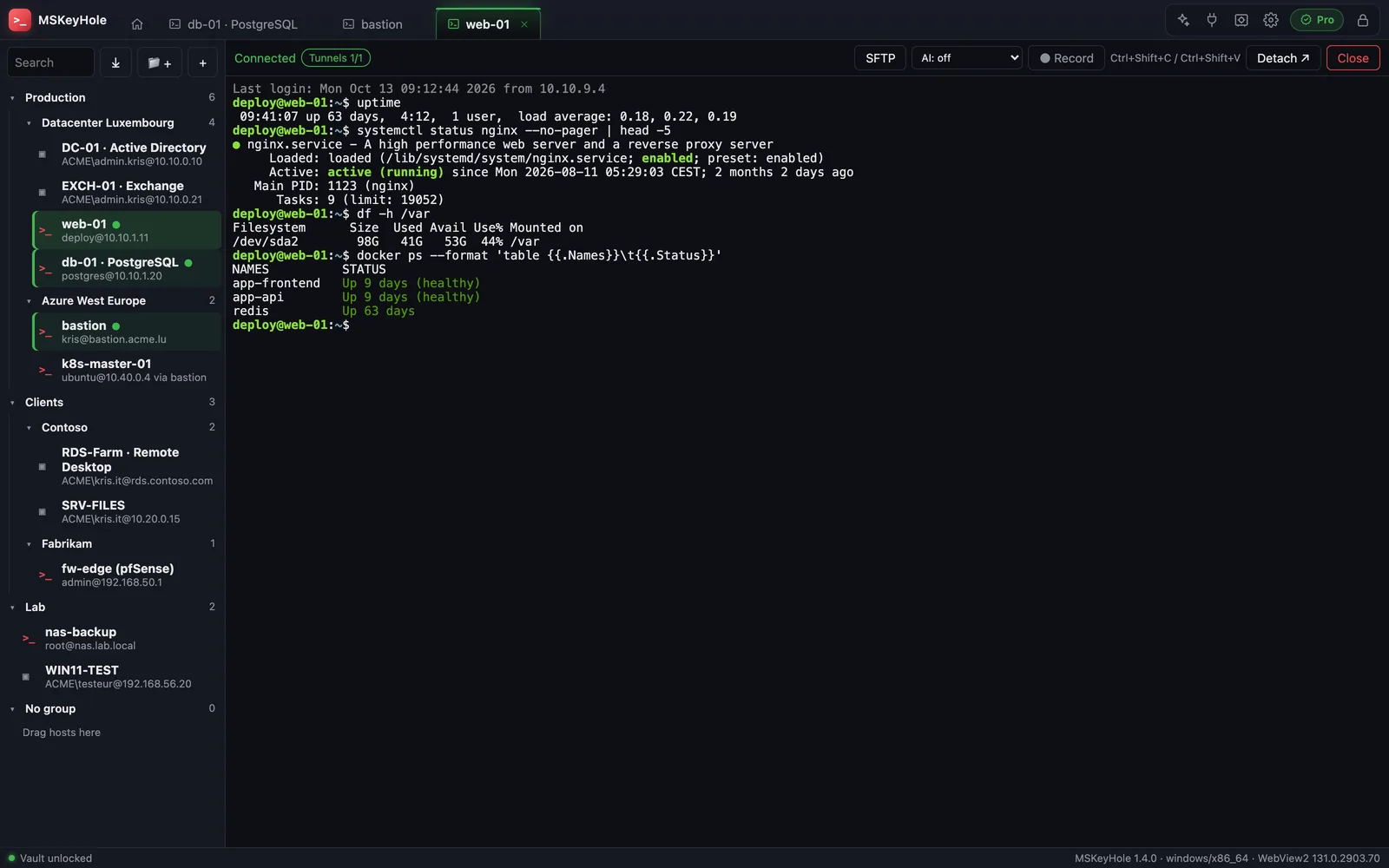Click the MSKeyHole app logo
The width and height of the screenshot is (1389, 868).
[x=19, y=20]
